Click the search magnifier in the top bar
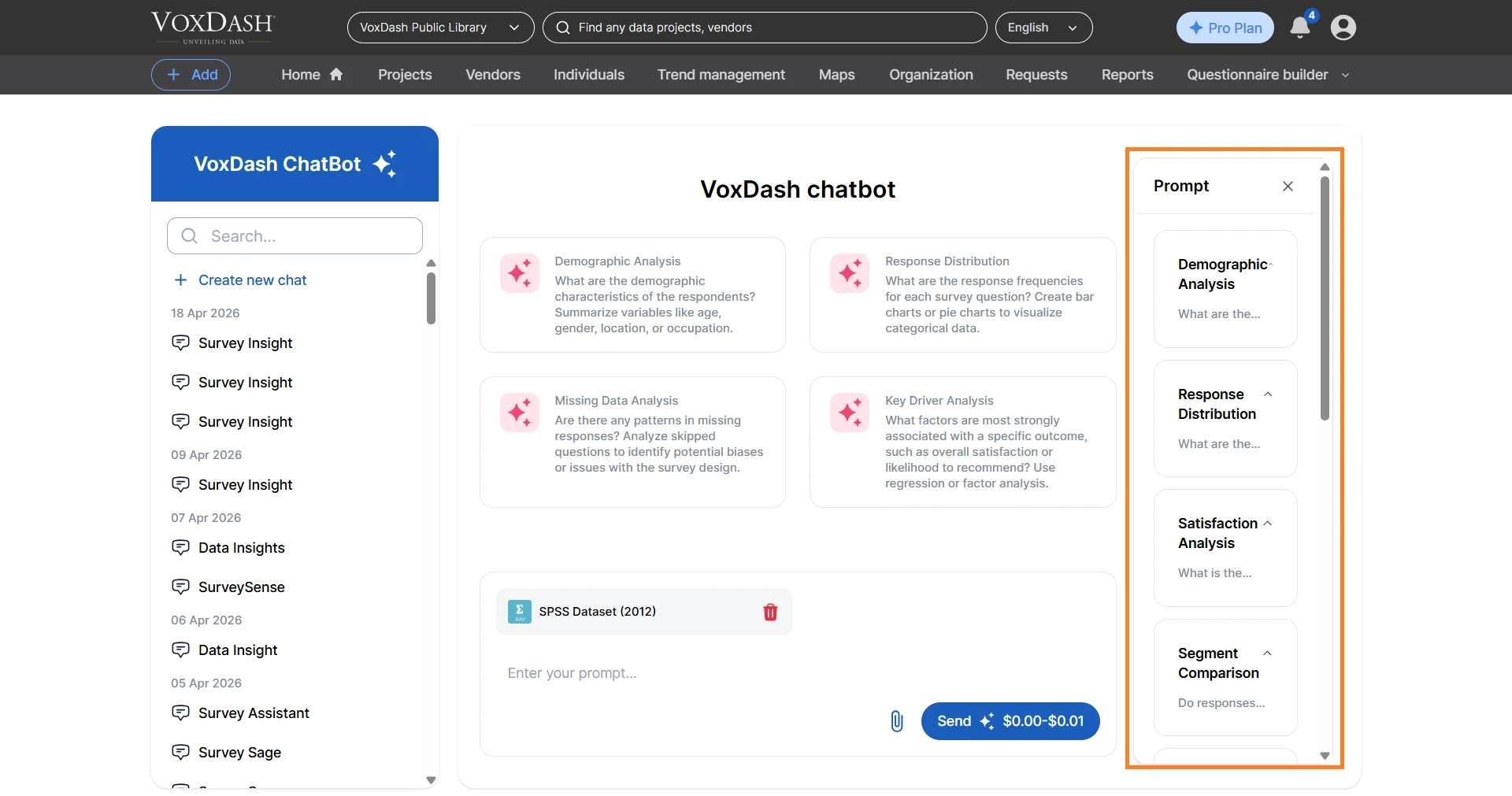The height and width of the screenshot is (796, 1512). [563, 28]
